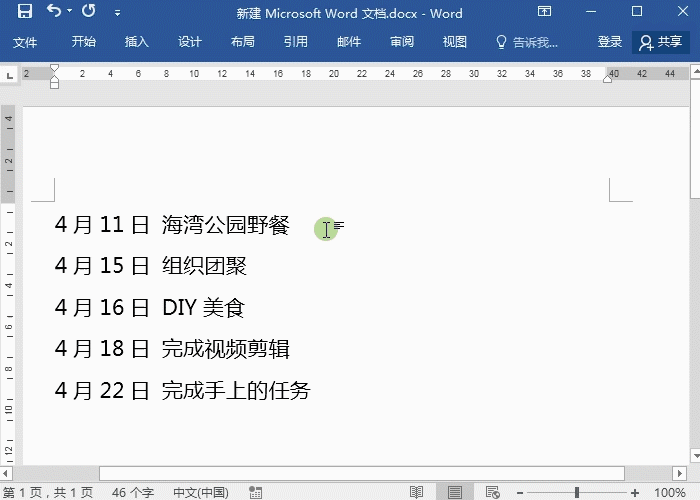Open Ribbon Display Options
700x500 pixels.
pos(544,11)
